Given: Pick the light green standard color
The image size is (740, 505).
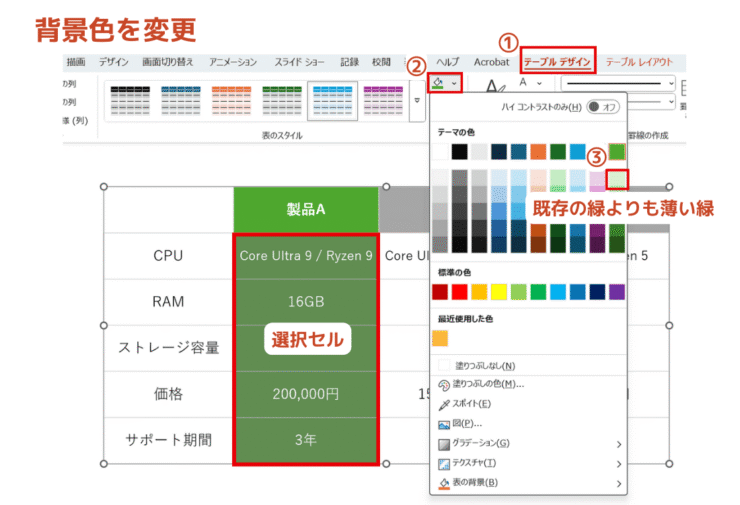Looking at the screenshot, I should [518, 292].
